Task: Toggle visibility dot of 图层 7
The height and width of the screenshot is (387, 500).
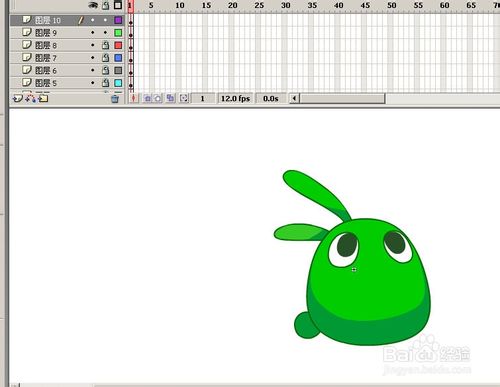Action: coord(93,58)
